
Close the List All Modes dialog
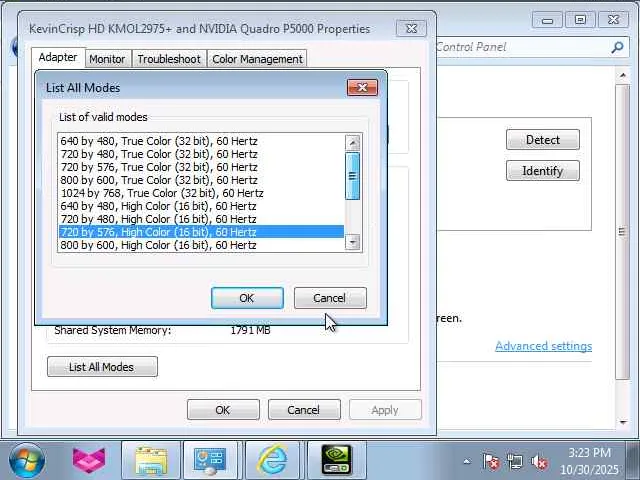(362, 87)
